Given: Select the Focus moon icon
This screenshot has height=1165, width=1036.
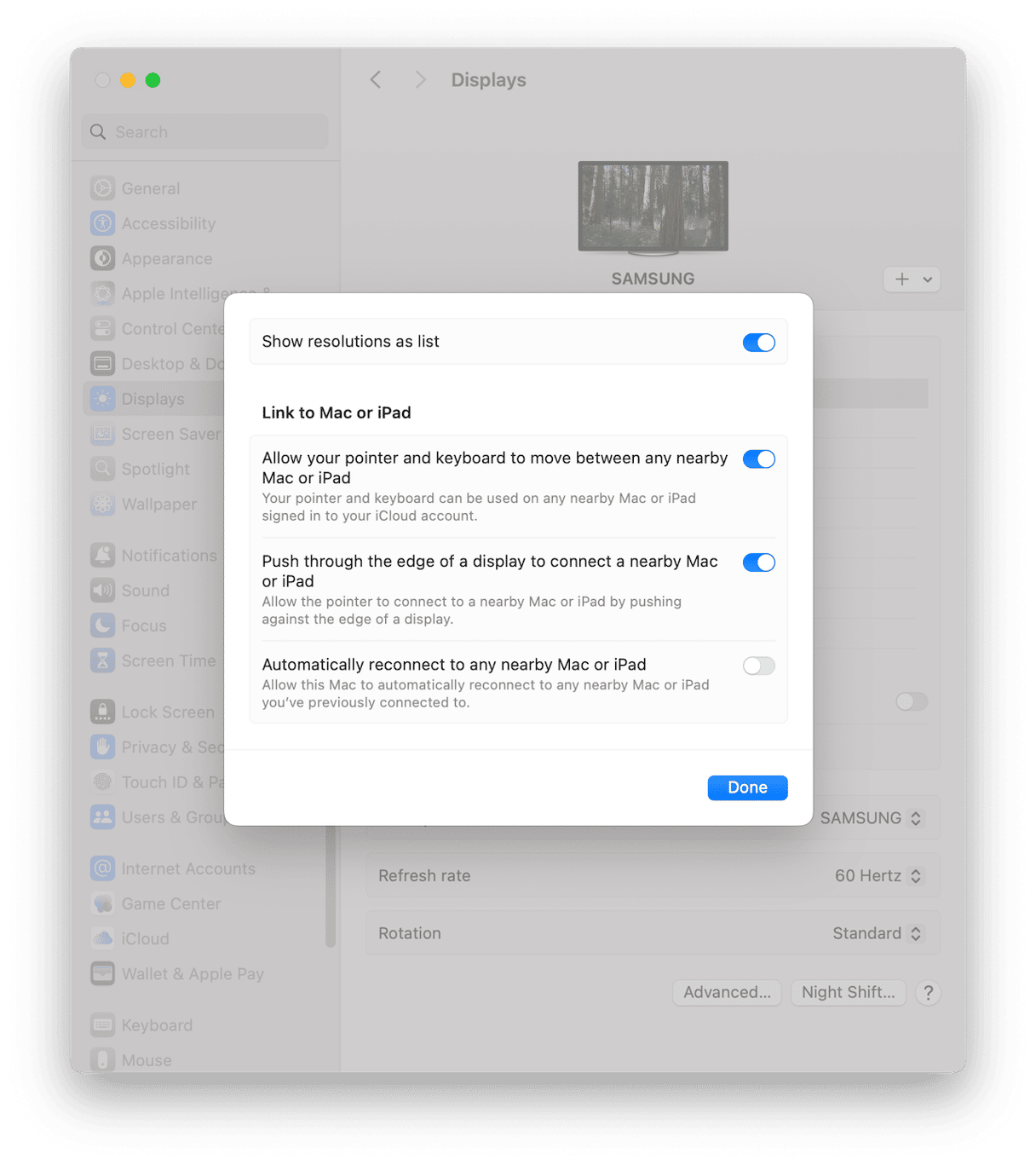Looking at the screenshot, I should (103, 626).
